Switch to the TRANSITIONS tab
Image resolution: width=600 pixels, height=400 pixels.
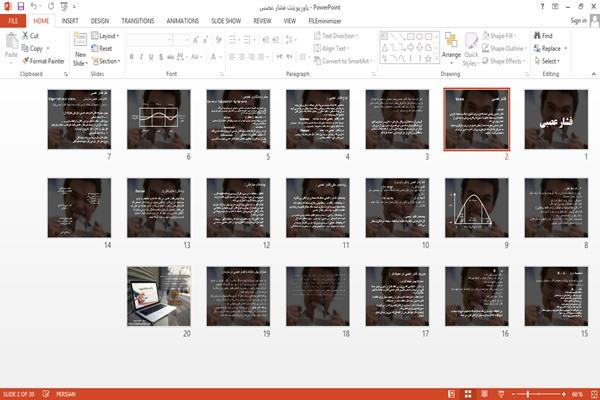coord(138,21)
